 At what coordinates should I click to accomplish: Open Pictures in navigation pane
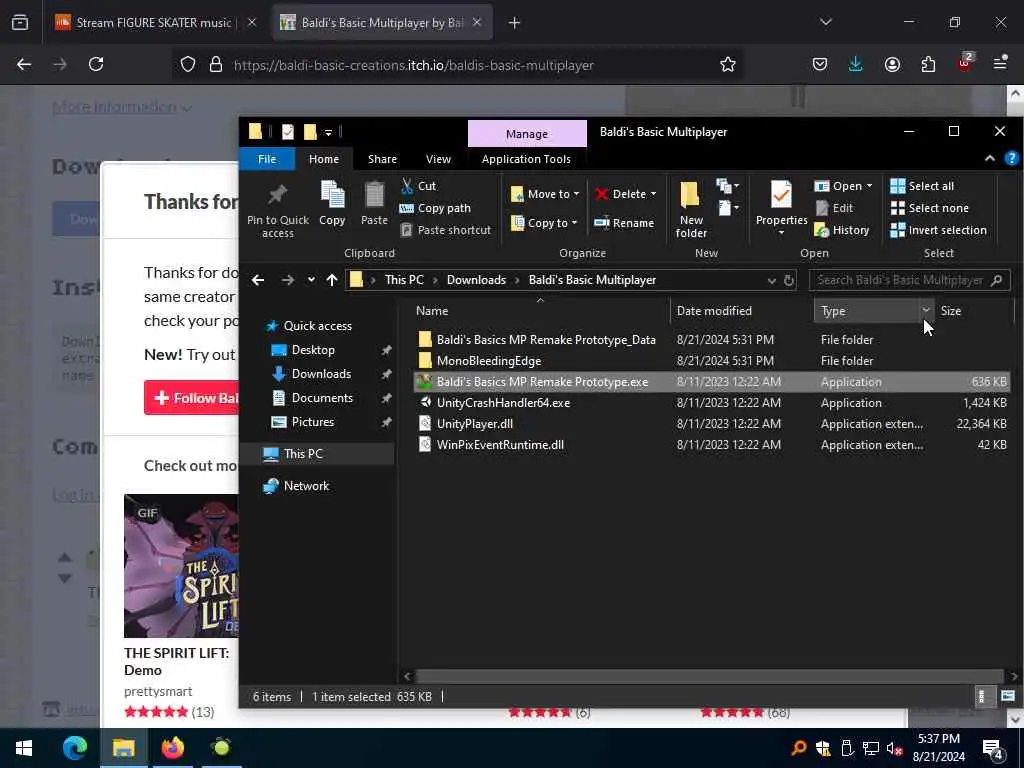[313, 422]
